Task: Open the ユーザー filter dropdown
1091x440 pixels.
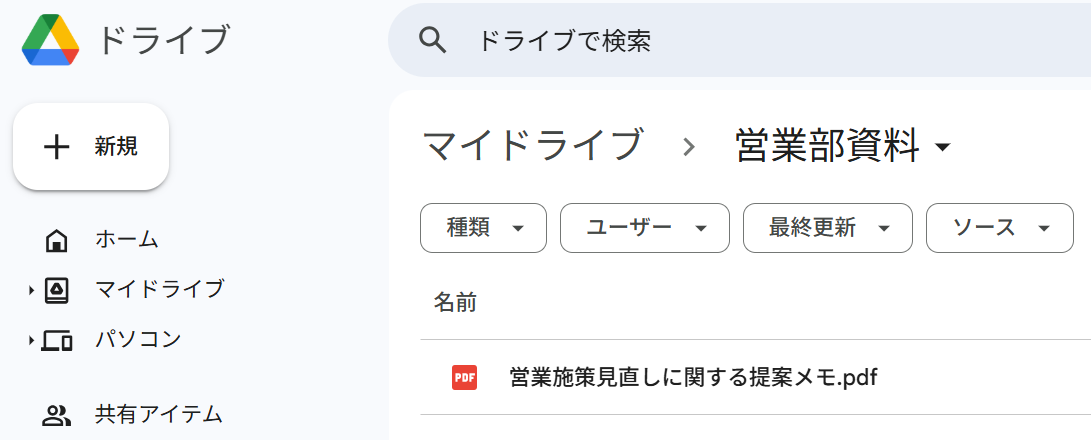Action: pos(644,228)
